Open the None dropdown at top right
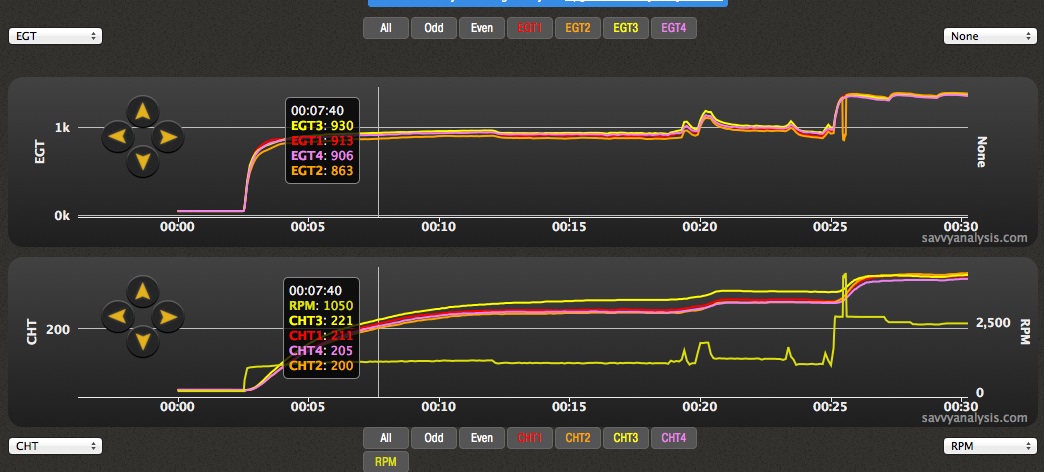This screenshot has width=1044, height=472. [989, 36]
